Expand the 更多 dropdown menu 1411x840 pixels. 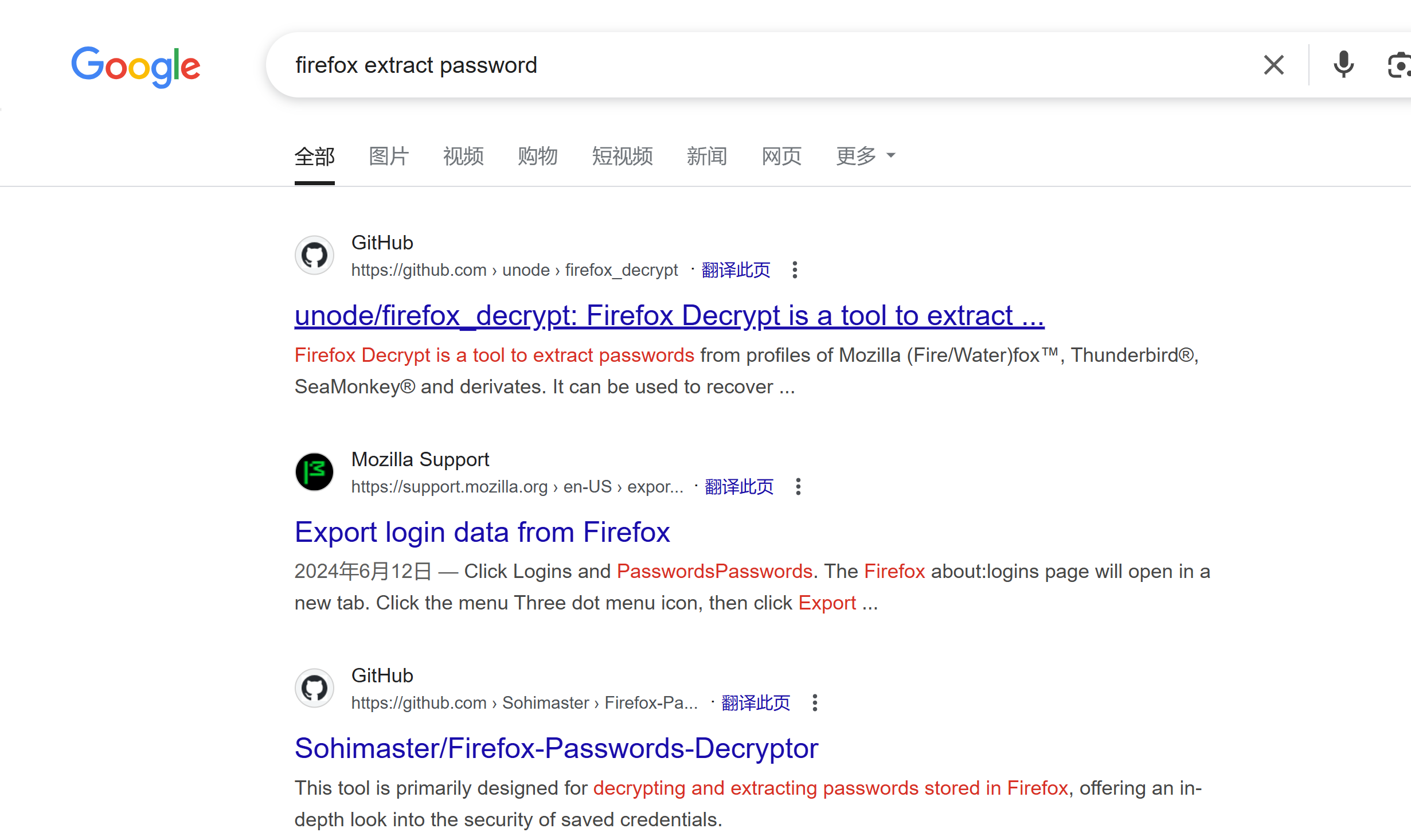pyautogui.click(x=865, y=156)
